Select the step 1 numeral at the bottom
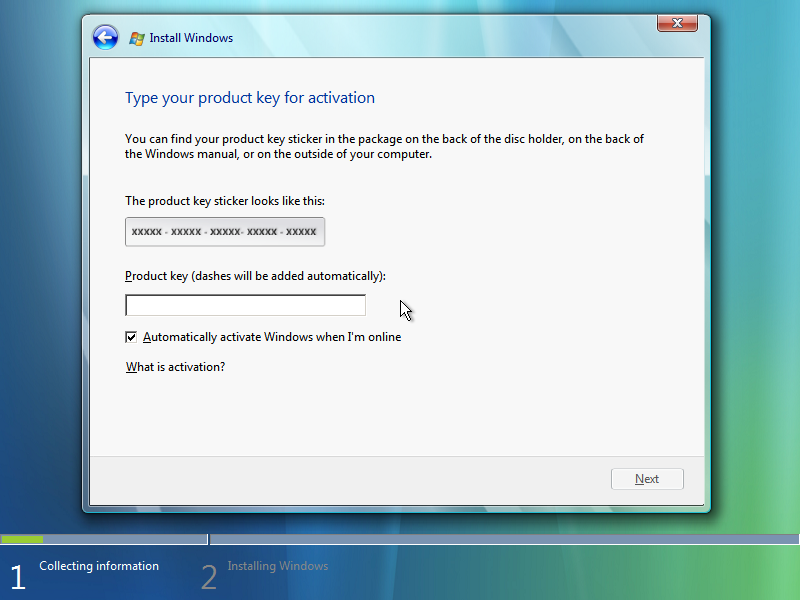Screen dimensions: 800x600 click(17, 576)
